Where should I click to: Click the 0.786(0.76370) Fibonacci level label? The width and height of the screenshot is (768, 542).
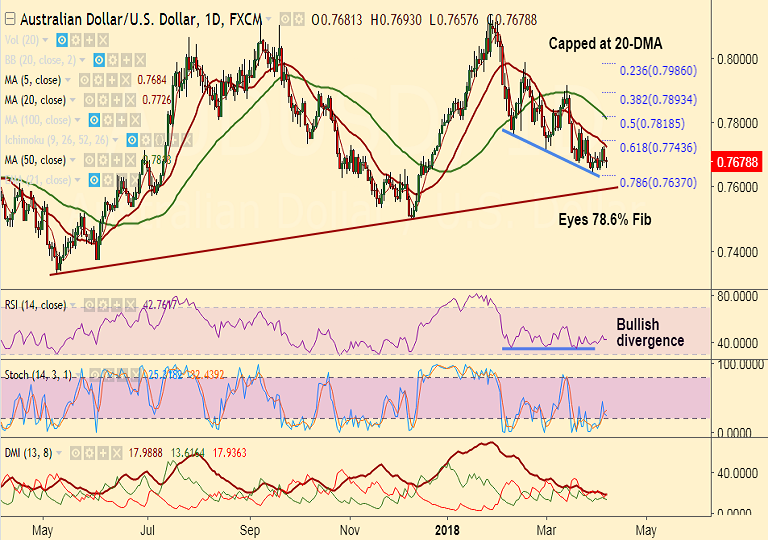658,183
